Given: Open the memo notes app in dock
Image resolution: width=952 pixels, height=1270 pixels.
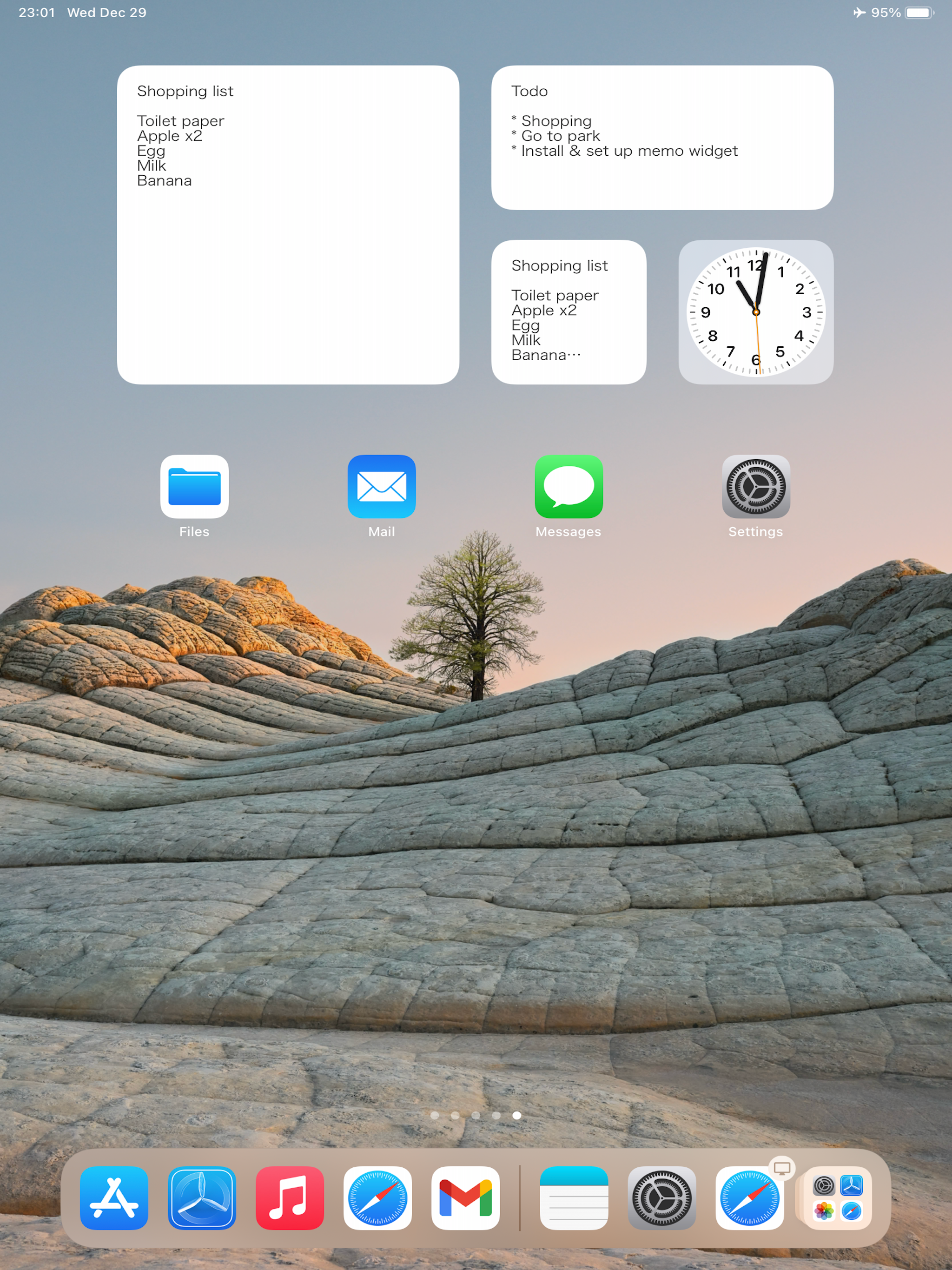Looking at the screenshot, I should pyautogui.click(x=574, y=1197).
